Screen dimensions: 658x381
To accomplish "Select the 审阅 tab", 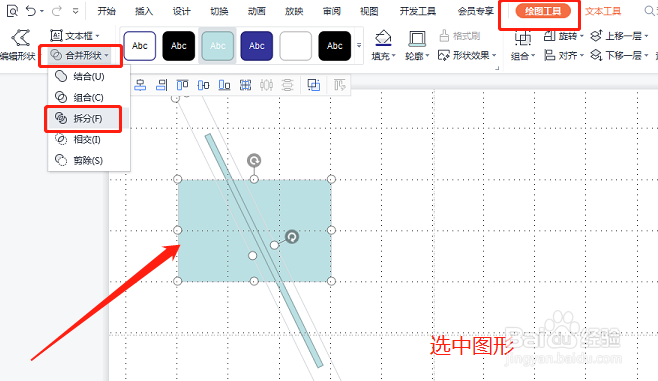I will pyautogui.click(x=332, y=11).
